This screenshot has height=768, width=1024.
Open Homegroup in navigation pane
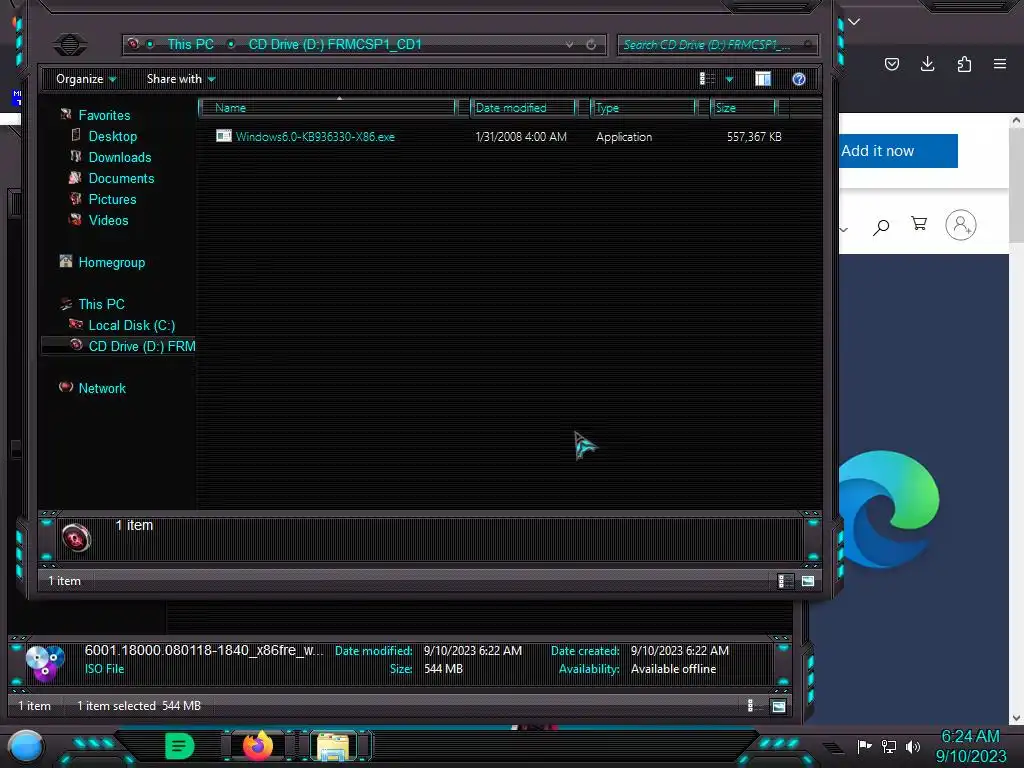112,262
